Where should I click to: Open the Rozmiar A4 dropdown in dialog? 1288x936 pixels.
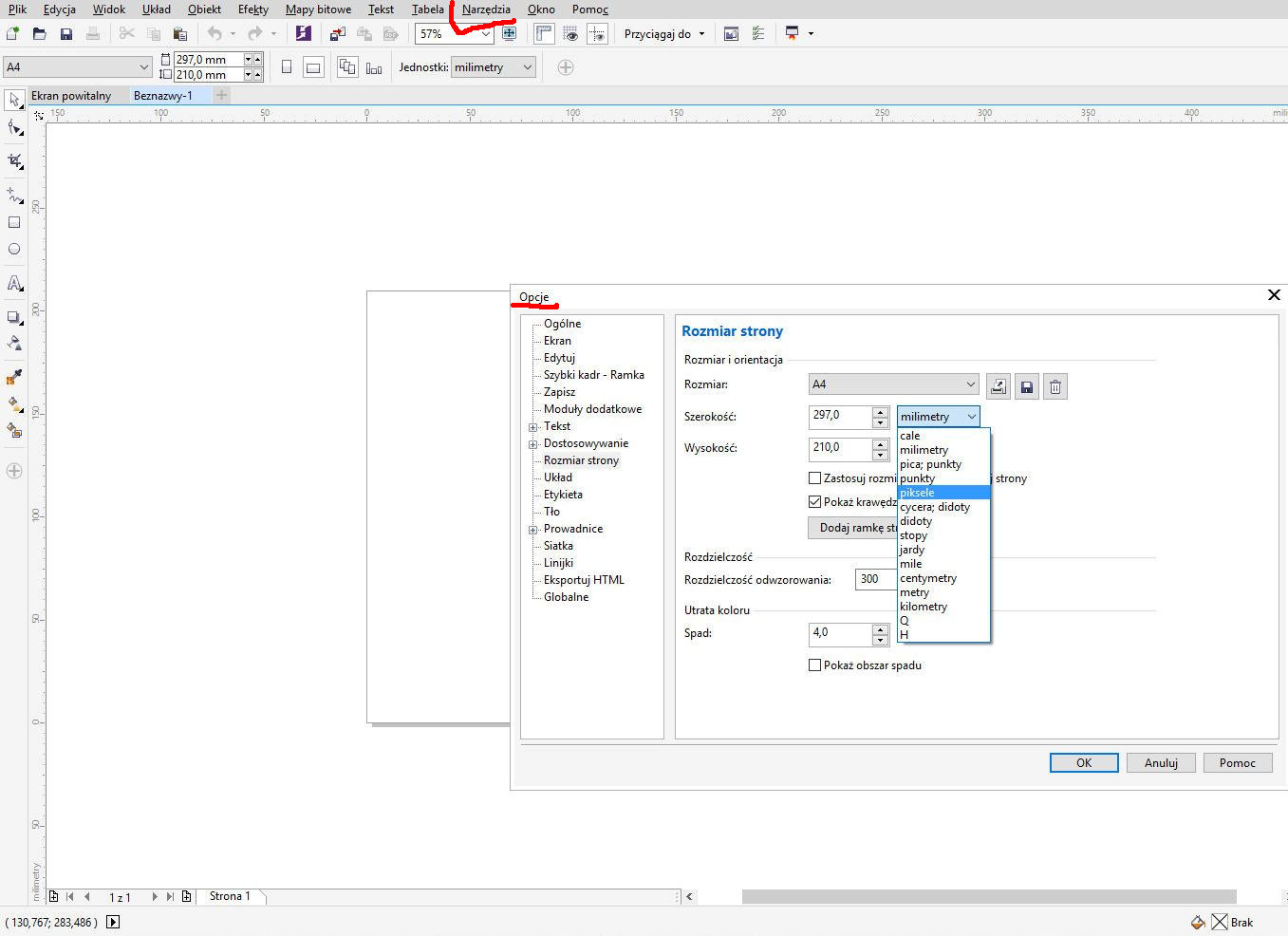893,384
